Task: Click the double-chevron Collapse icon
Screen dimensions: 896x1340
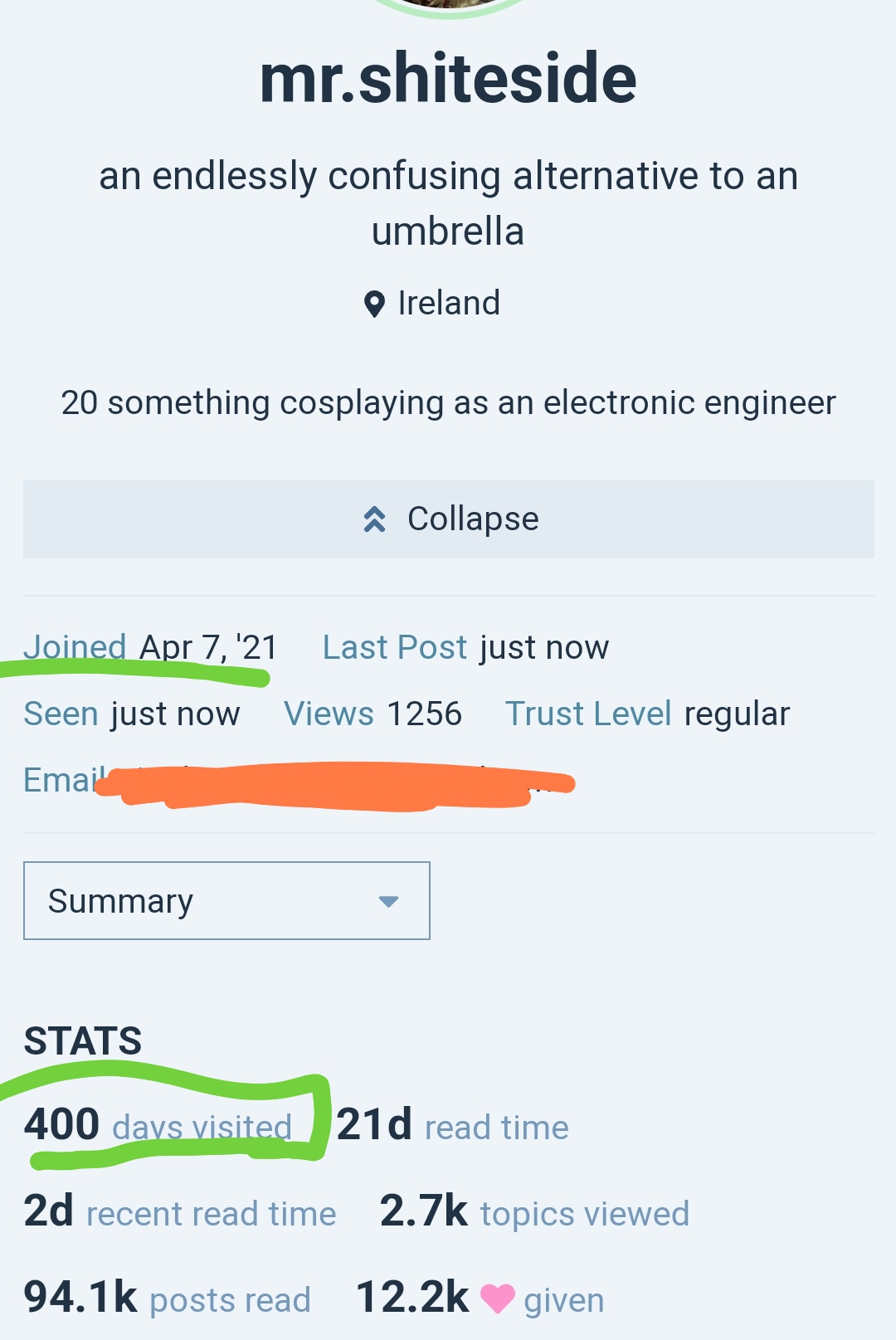Action: pyautogui.click(x=374, y=519)
